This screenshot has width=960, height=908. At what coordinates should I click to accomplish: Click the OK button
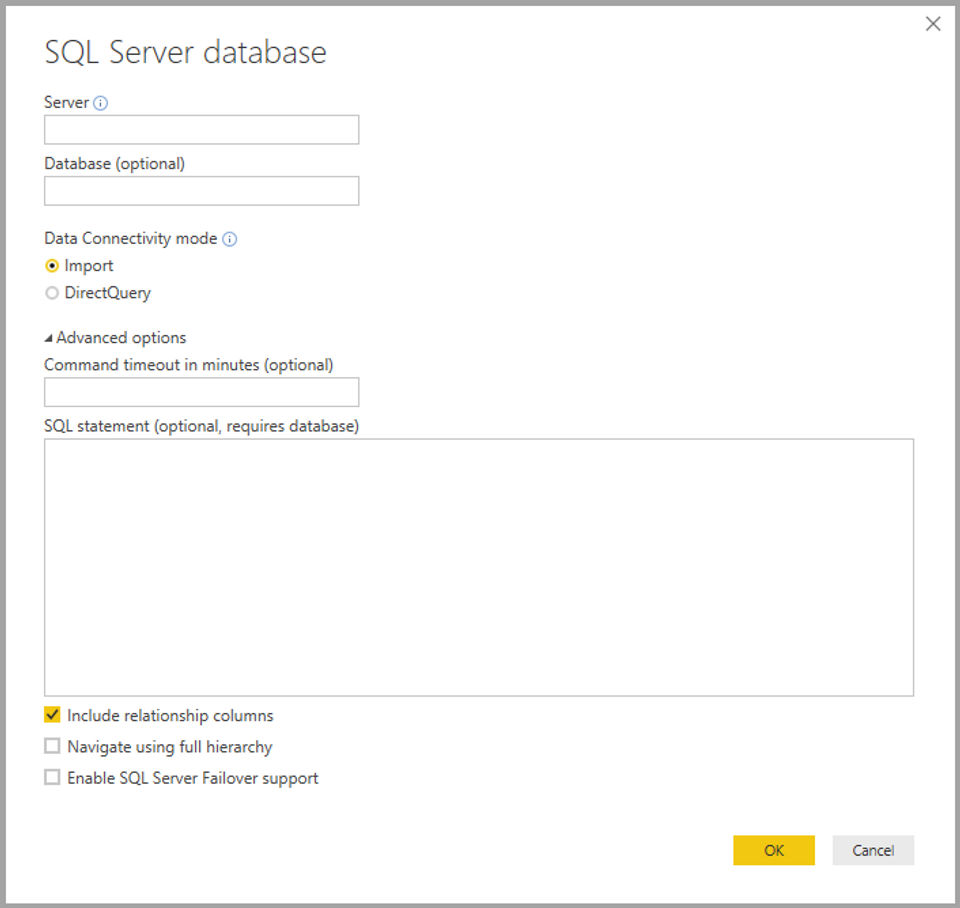(773, 850)
